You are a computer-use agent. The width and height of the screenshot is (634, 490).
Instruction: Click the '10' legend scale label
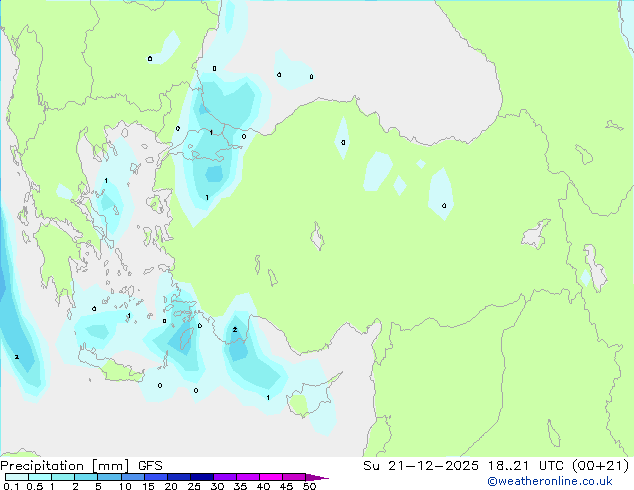pos(125,486)
